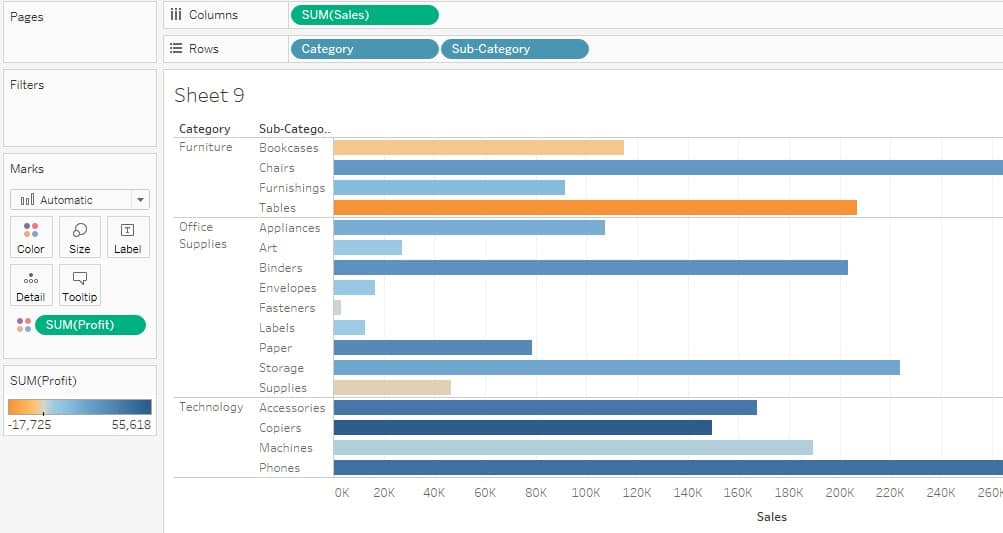Image resolution: width=1003 pixels, height=533 pixels.
Task: Select the Sub-Category pill in Rows
Action: [x=514, y=49]
